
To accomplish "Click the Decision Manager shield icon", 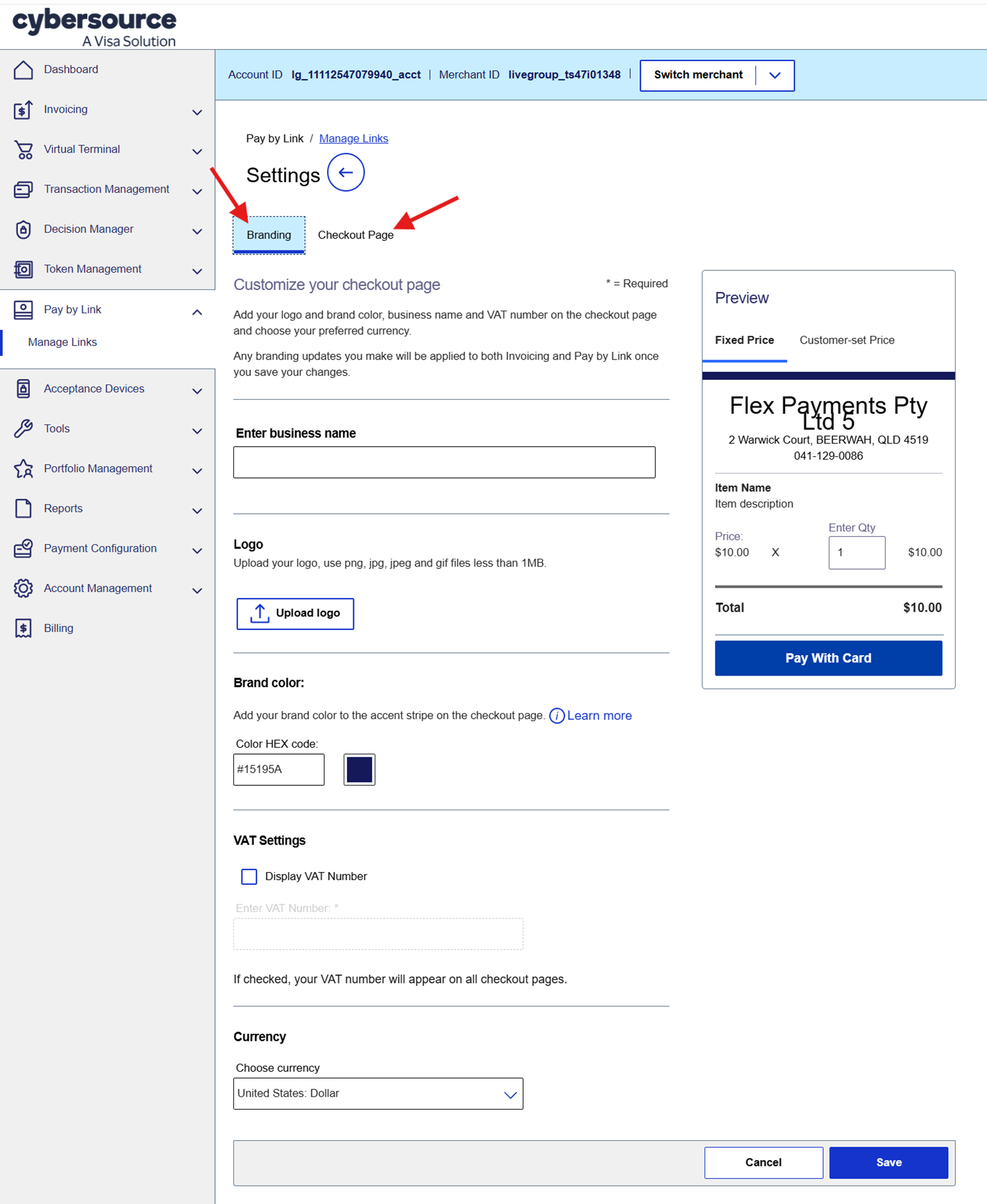I will (x=24, y=229).
